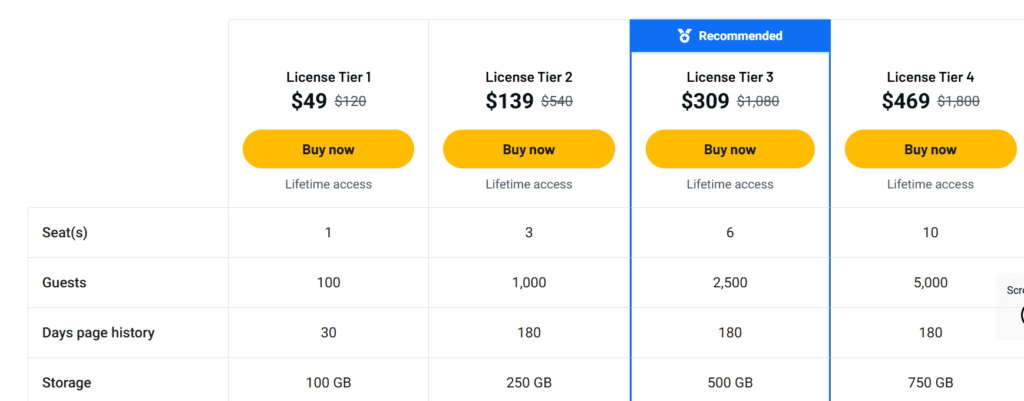1024x401 pixels.
Task: Select the License Tier 1 heading
Action: coord(328,77)
